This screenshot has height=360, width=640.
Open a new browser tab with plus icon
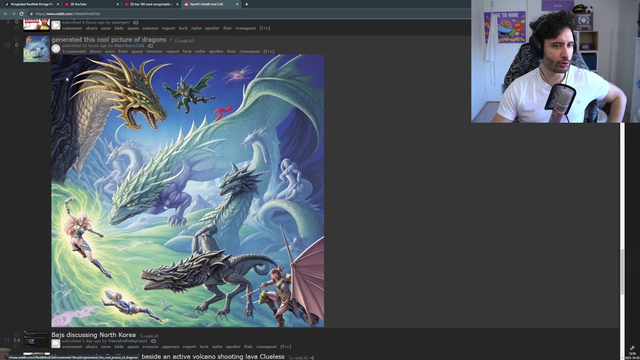(247, 4)
